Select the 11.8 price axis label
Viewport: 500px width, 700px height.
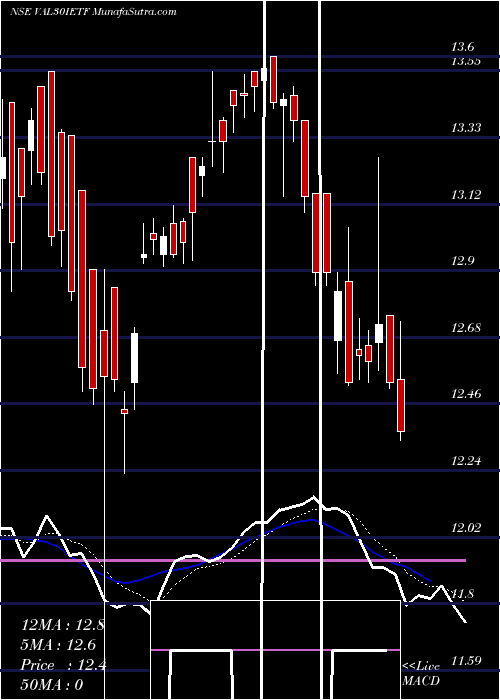[463, 594]
